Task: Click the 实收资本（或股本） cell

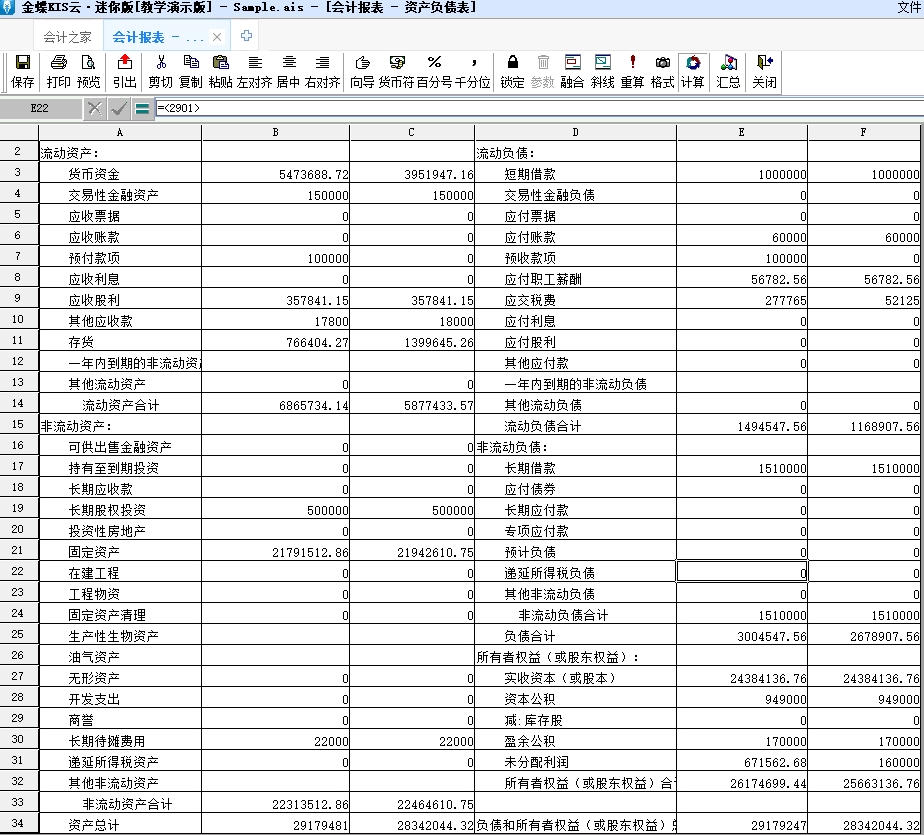Action: [576, 678]
